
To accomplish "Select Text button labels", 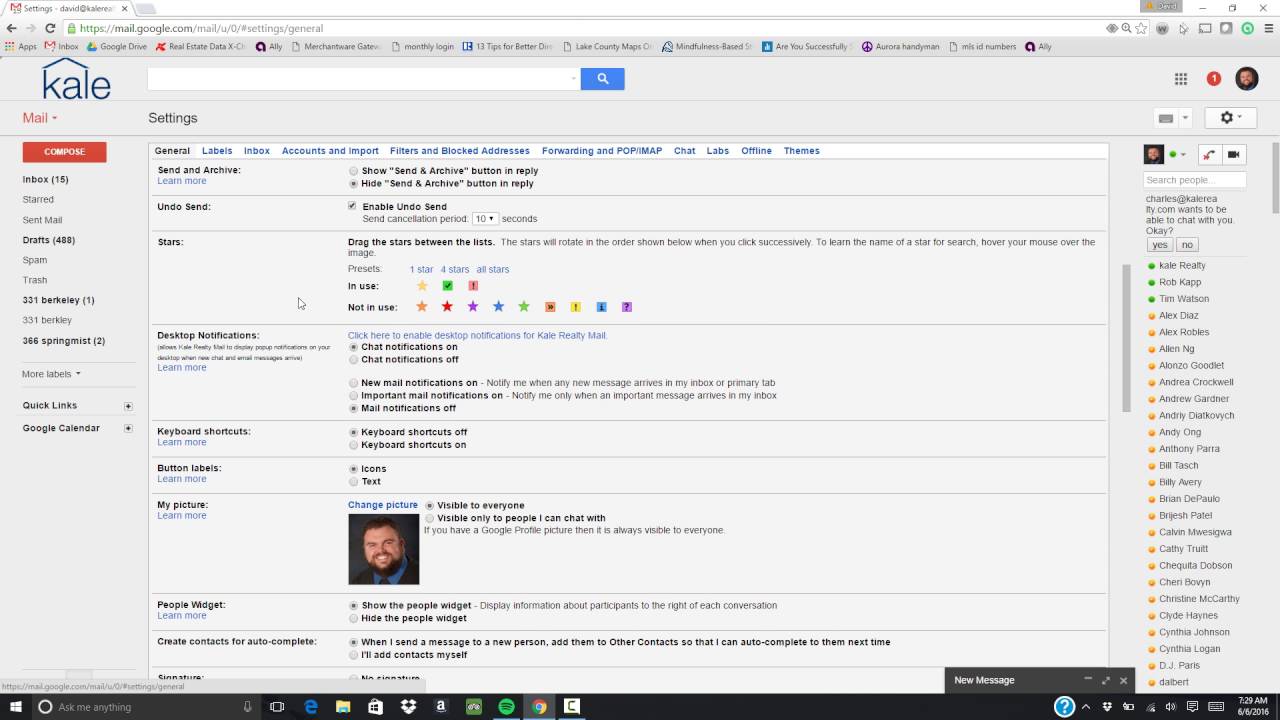I will point(353,481).
